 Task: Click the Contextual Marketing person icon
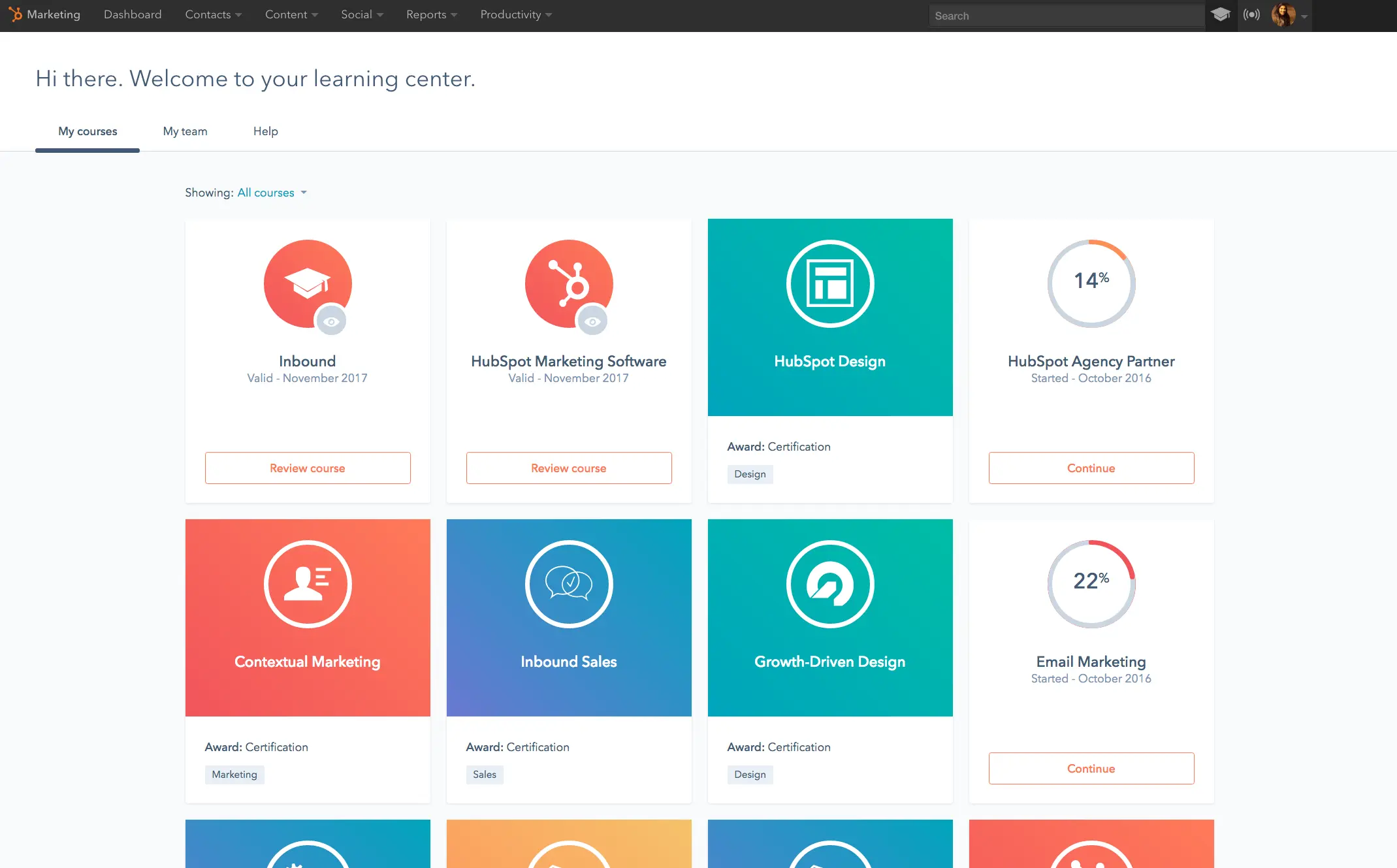tap(307, 584)
